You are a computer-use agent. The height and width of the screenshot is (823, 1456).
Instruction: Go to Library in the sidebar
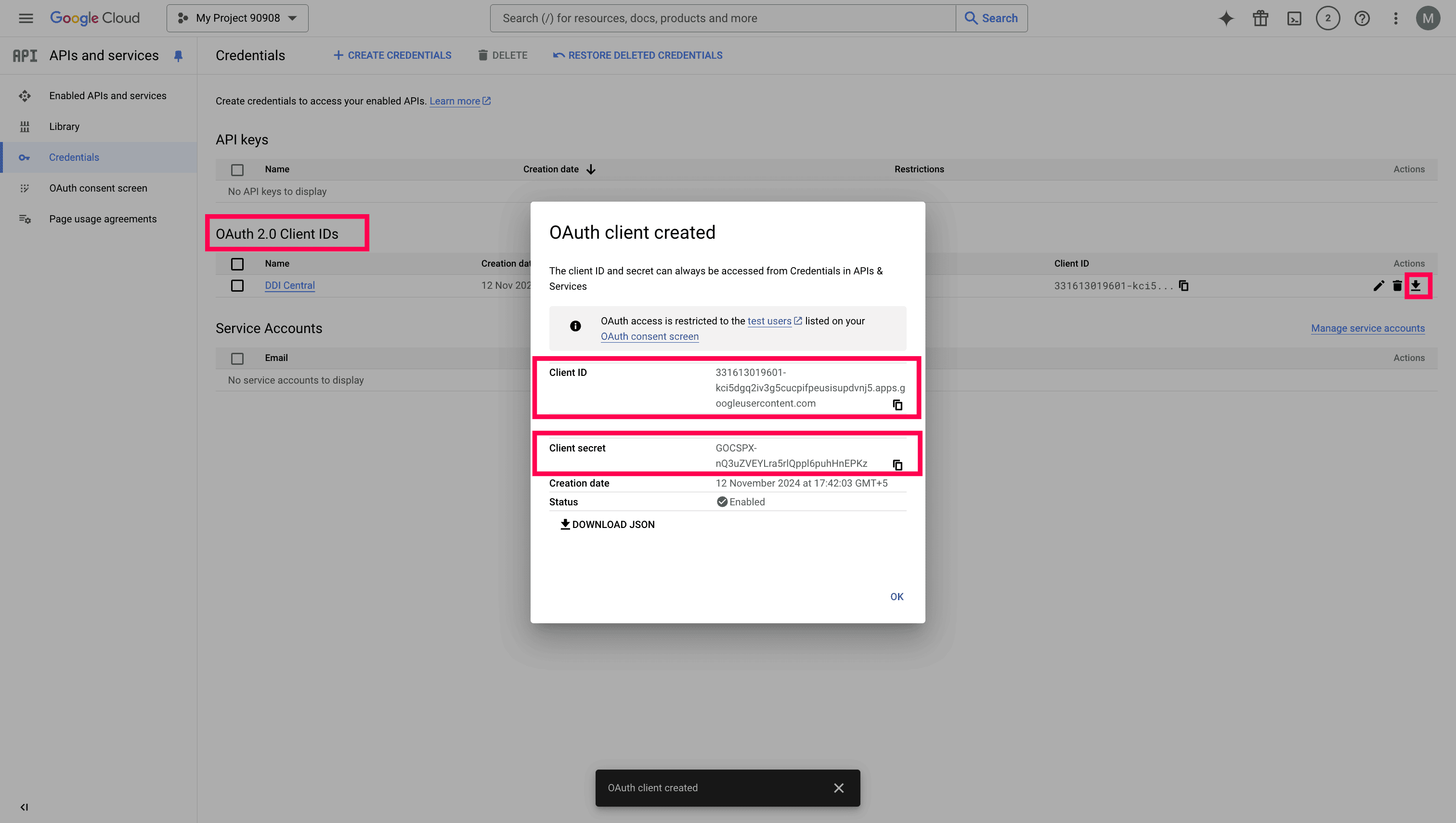tap(64, 127)
